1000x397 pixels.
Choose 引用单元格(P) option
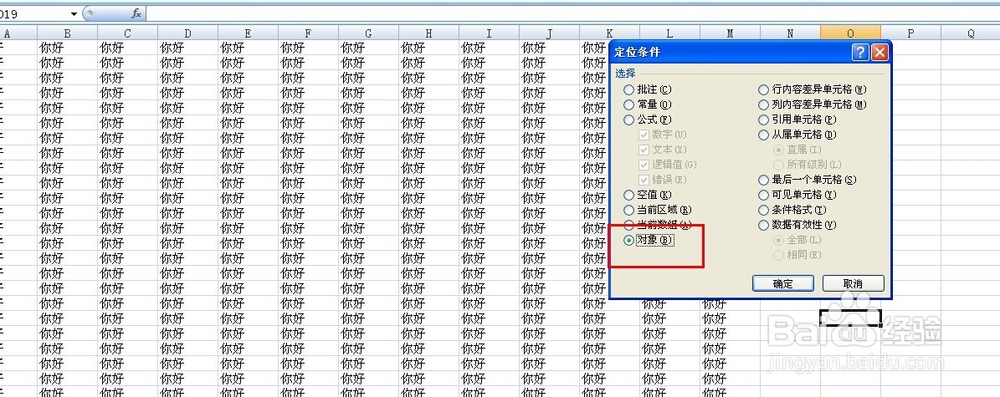pyautogui.click(x=797, y=120)
